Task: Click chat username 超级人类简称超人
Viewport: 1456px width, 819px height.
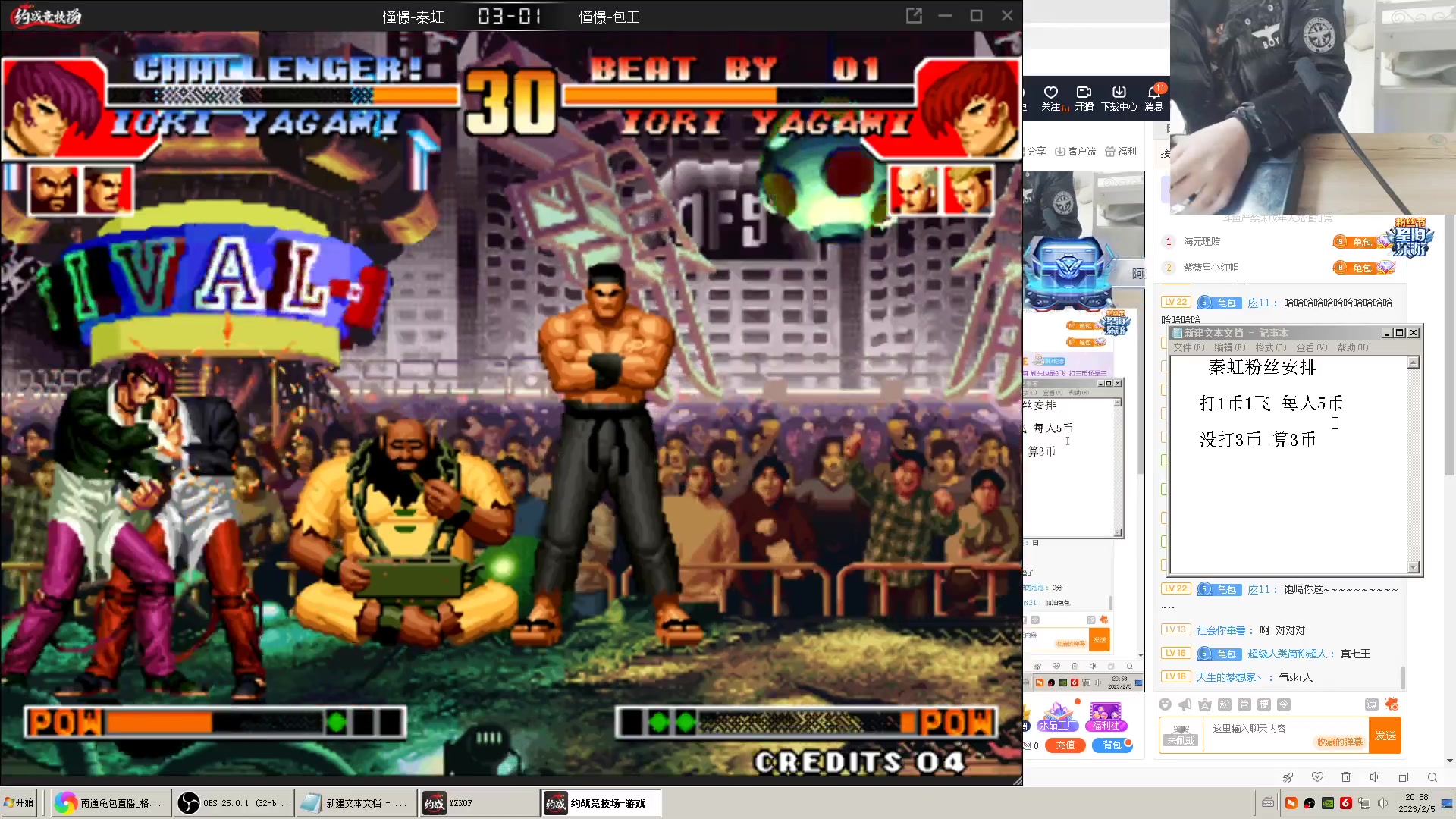Action: [x=1288, y=654]
